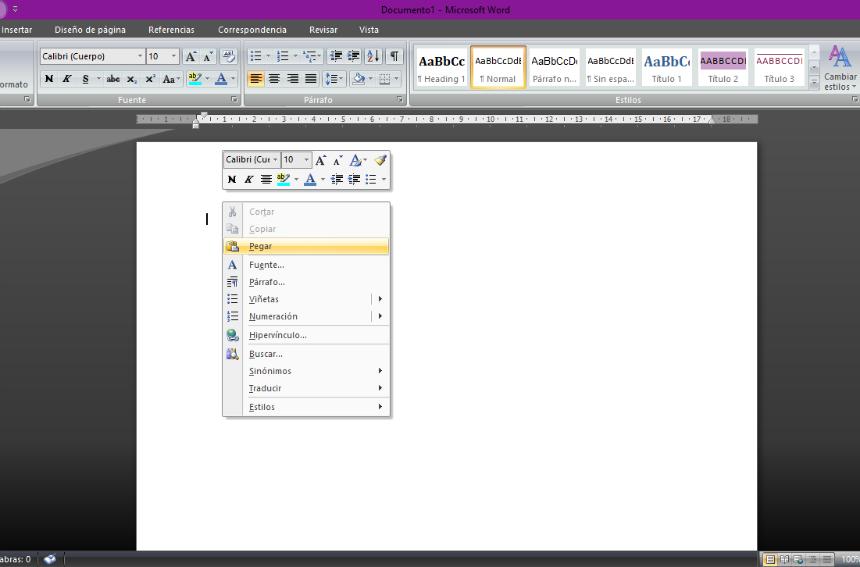
Task: Choose Pegar from the context menu
Action: click(x=260, y=246)
